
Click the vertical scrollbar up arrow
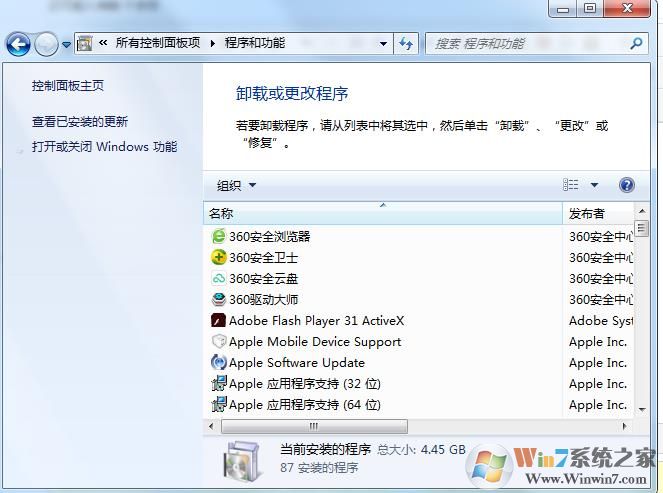click(642, 211)
